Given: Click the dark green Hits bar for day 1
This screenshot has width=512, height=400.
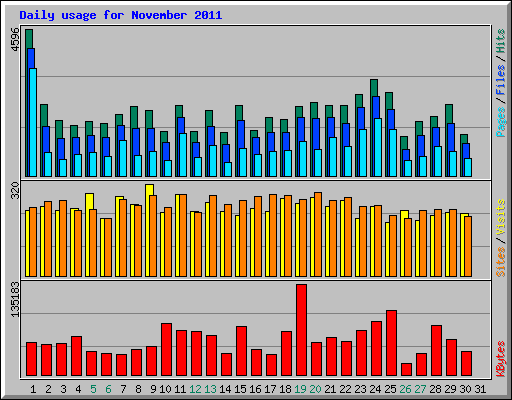Looking at the screenshot, I should (x=29, y=39).
